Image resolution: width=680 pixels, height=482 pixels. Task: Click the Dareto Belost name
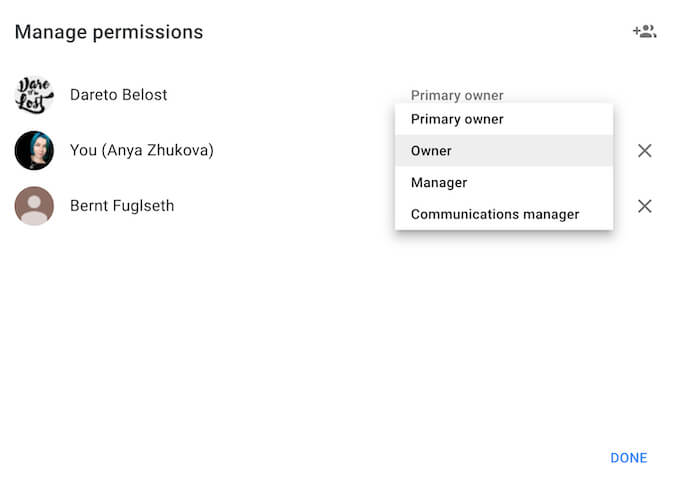[x=118, y=95]
